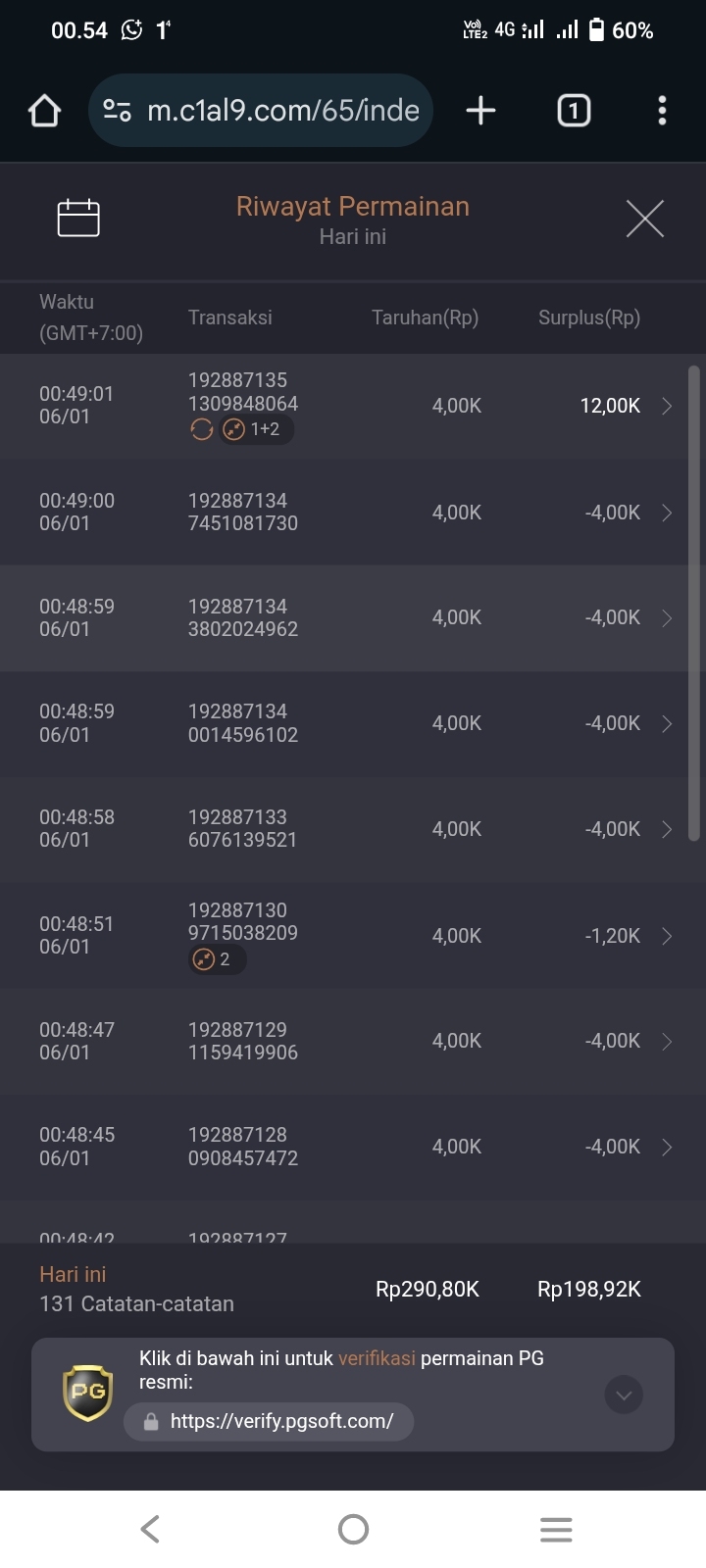Image resolution: width=706 pixels, height=1568 pixels.
Task: Tap the free spin 2 badge on 00:48:51 row
Action: point(217,959)
